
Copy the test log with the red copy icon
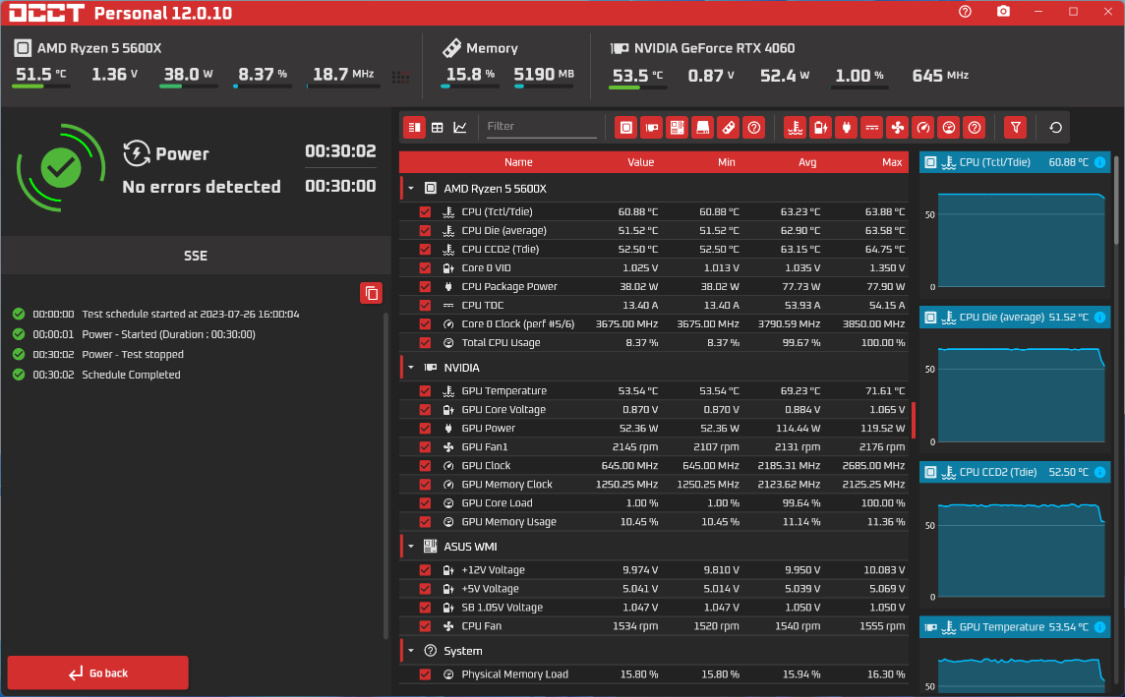371,293
